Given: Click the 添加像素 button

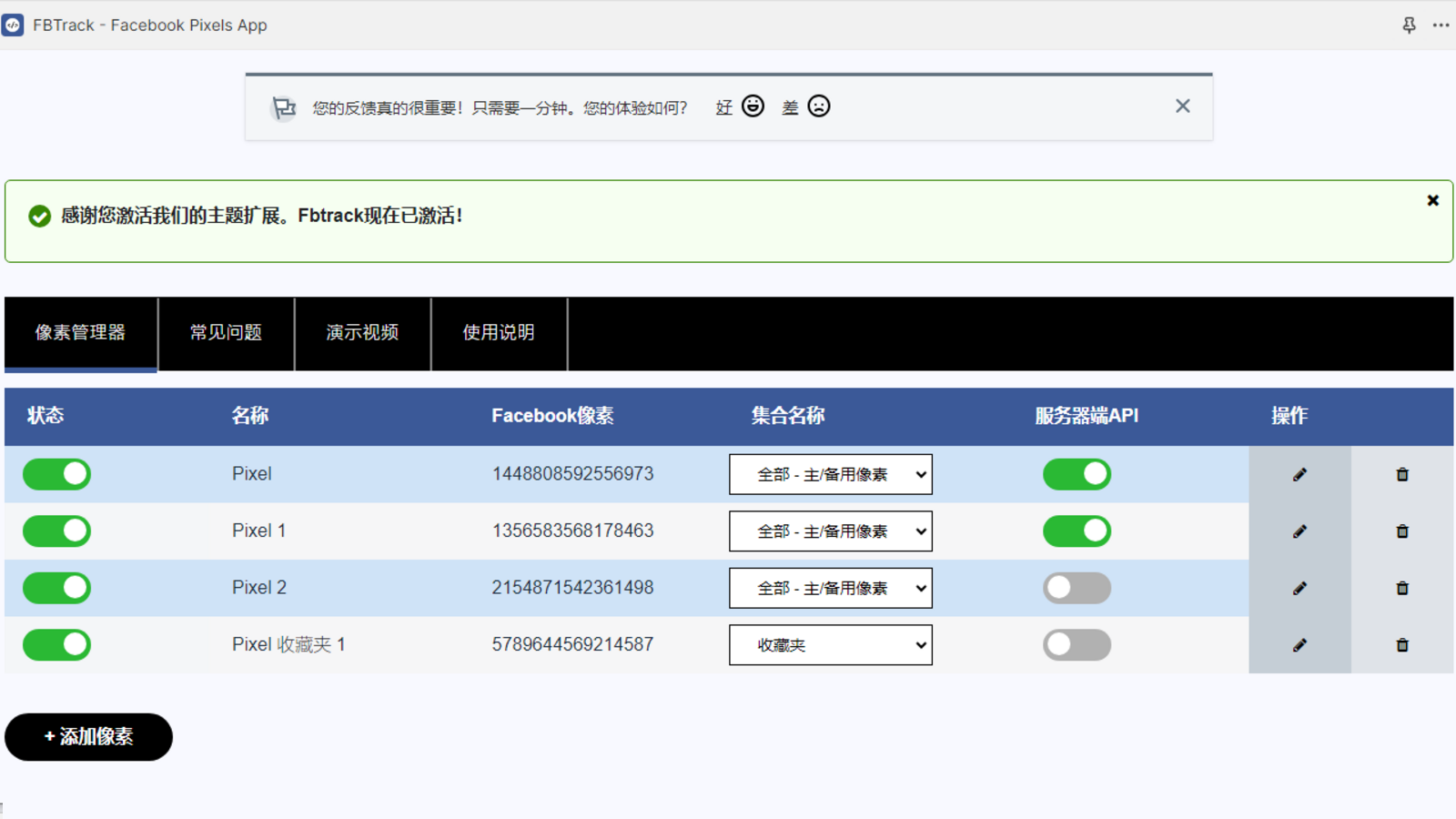Looking at the screenshot, I should [88, 737].
